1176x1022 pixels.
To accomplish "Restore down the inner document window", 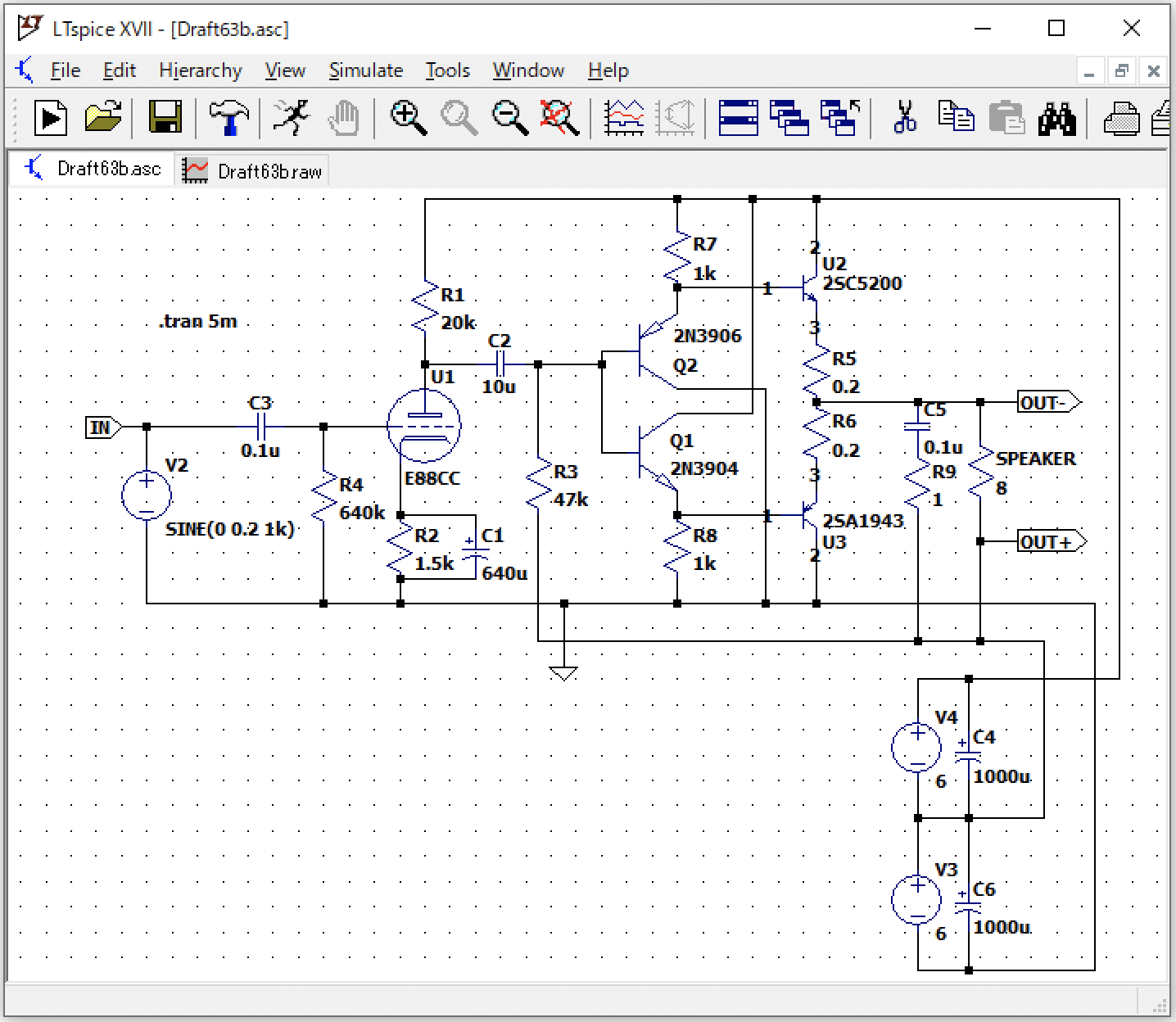I will coord(1121,72).
